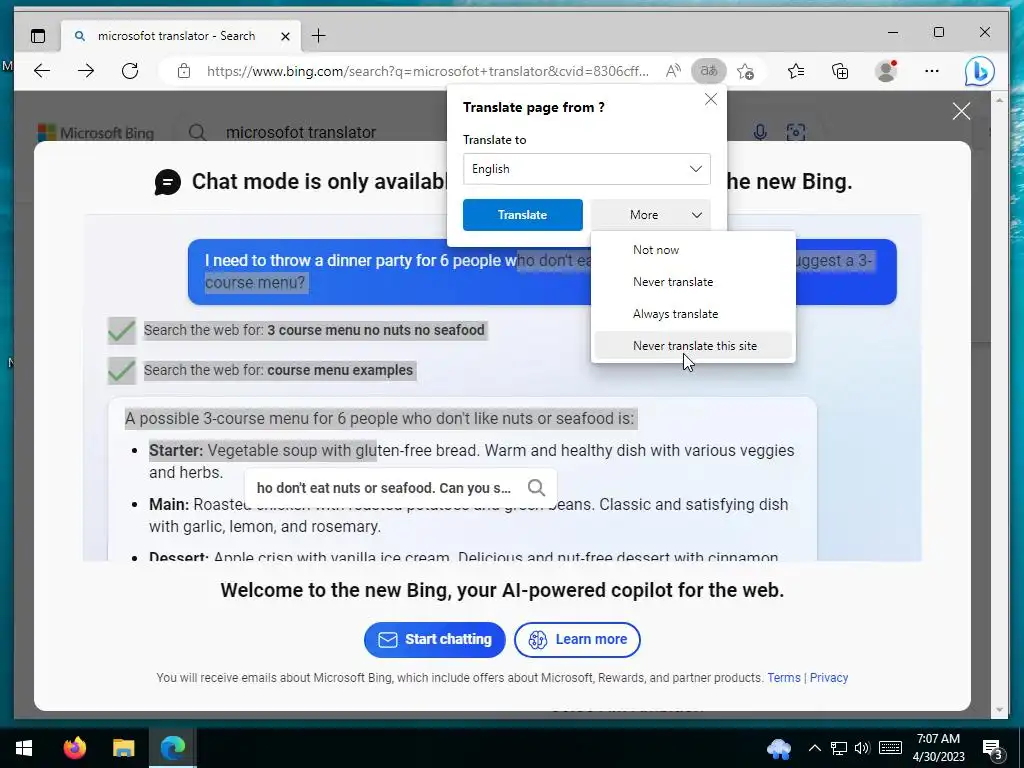Click the Start chatting button
This screenshot has width=1024, height=768.
[x=434, y=639]
